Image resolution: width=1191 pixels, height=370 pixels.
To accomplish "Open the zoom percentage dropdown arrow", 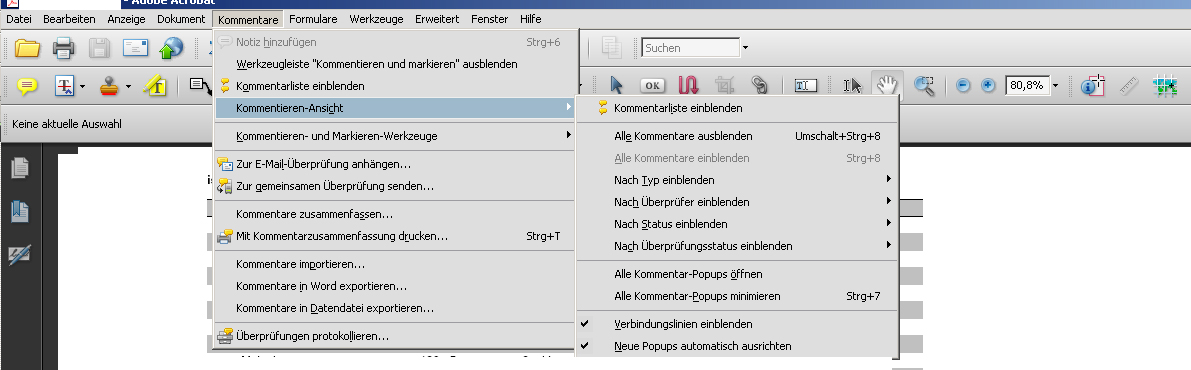I will coord(1055,86).
